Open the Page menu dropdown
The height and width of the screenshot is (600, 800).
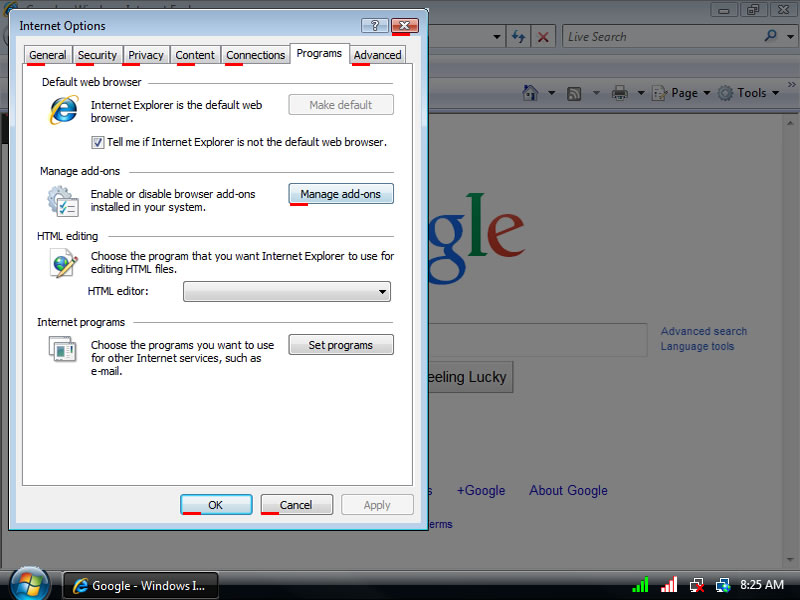(x=685, y=93)
